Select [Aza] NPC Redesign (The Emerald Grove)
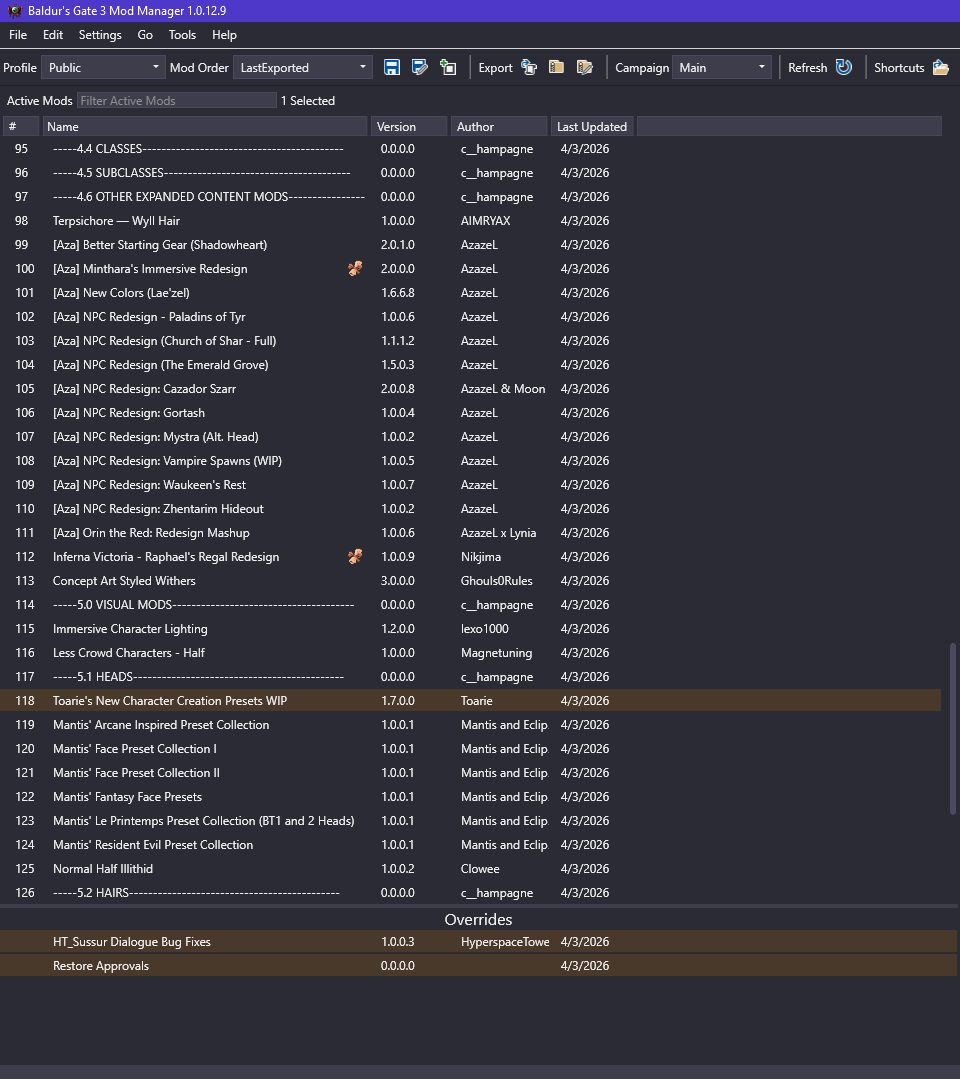The height and width of the screenshot is (1079, 960). pos(471,365)
